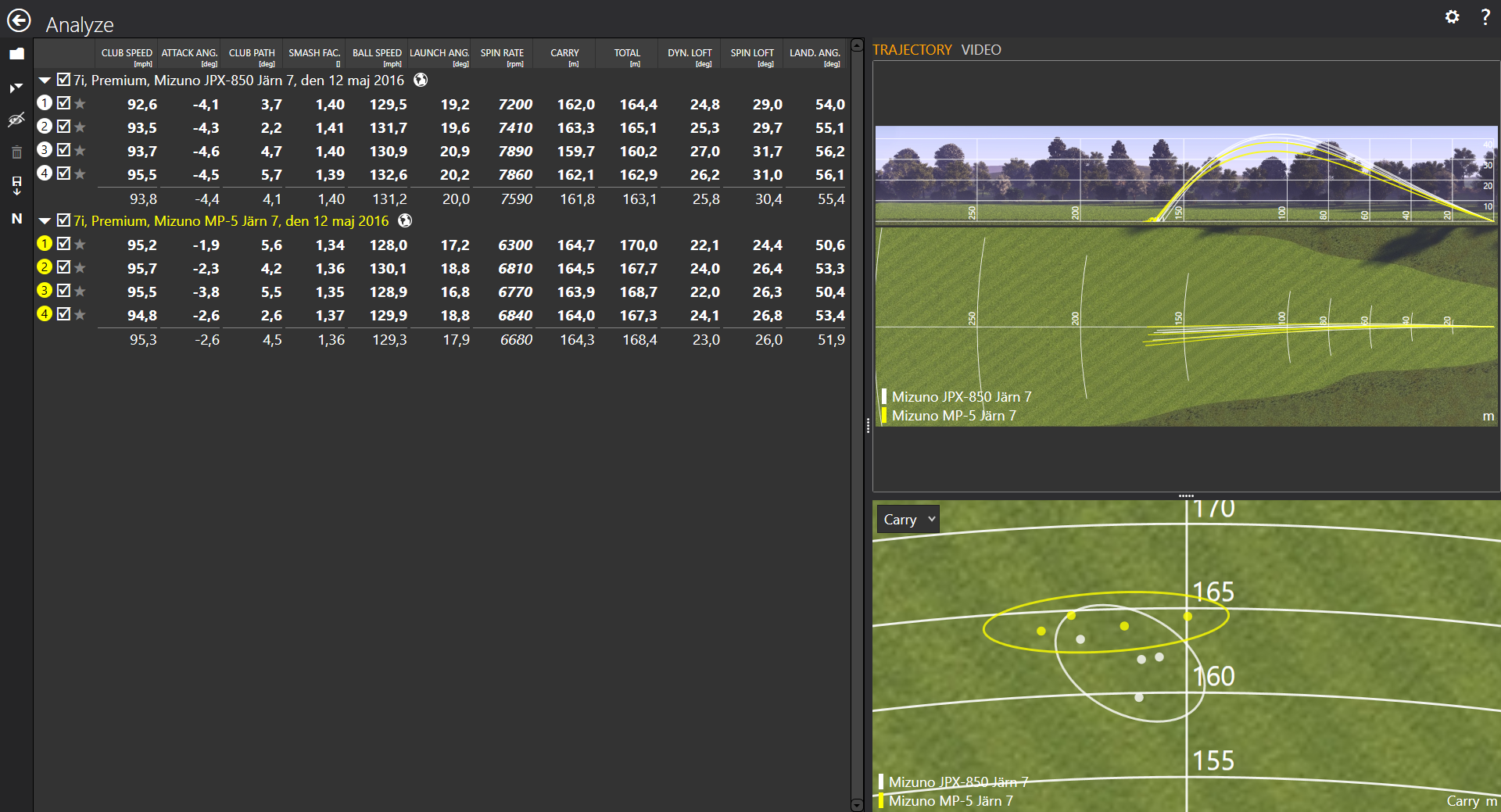1501x812 pixels.
Task: Click the flag arrow icon in sidebar
Action: coord(16,88)
